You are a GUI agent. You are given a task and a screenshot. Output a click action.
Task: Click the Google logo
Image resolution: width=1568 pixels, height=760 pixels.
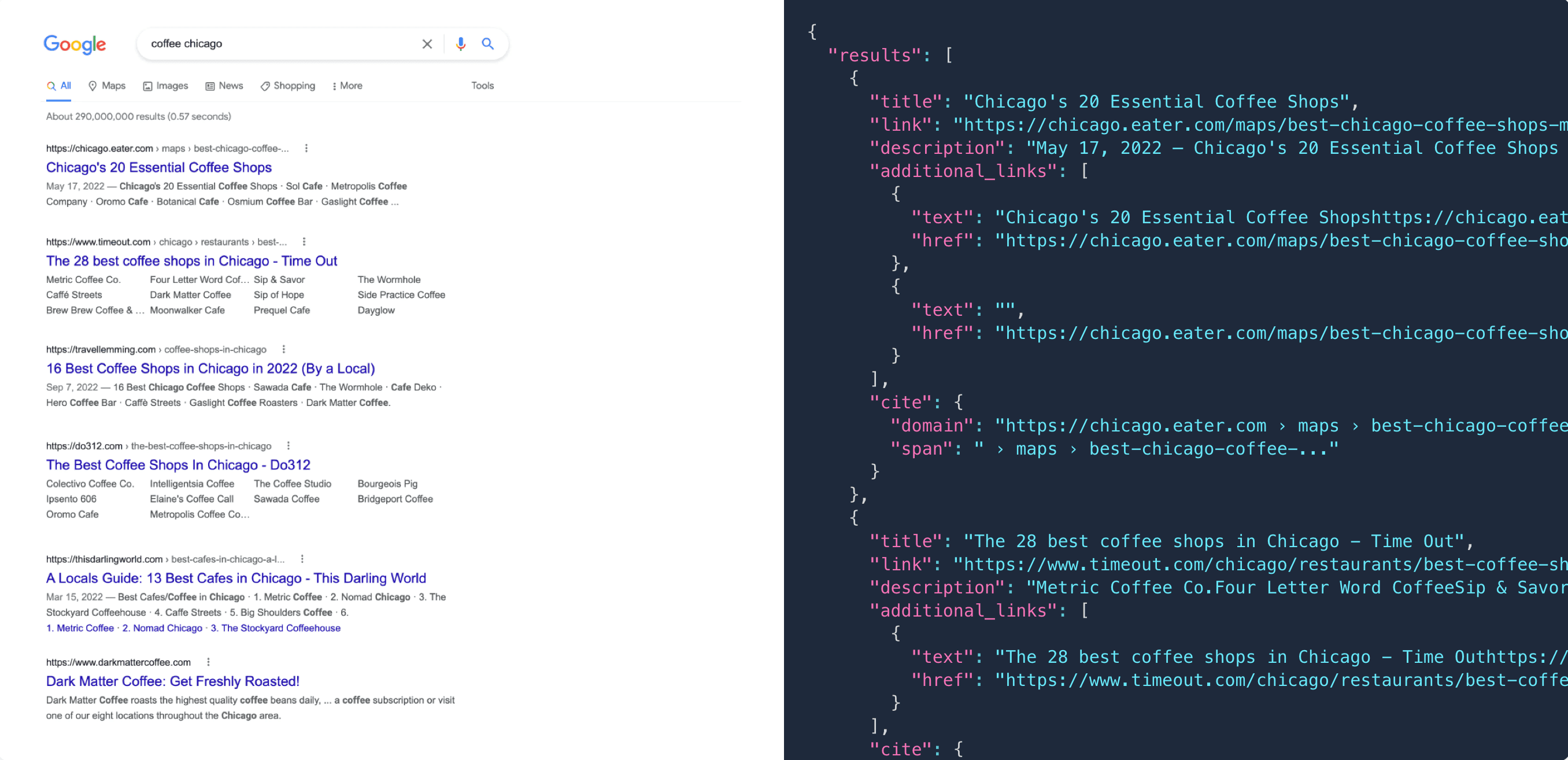(75, 44)
